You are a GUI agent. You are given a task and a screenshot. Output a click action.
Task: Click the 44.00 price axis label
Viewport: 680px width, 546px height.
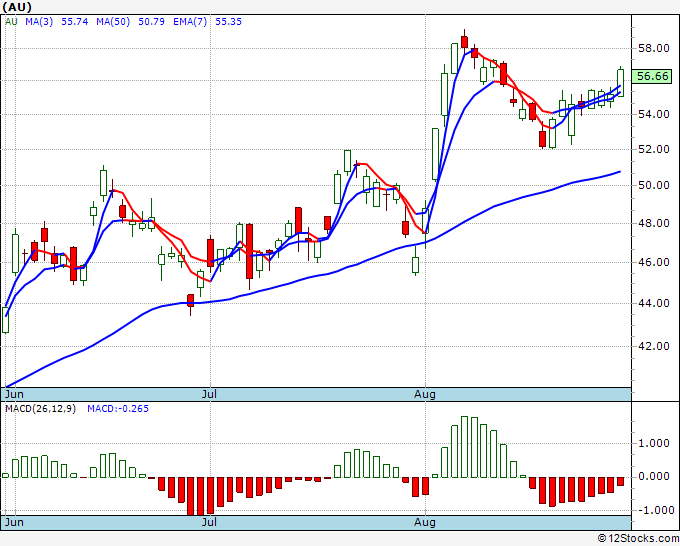click(x=654, y=303)
